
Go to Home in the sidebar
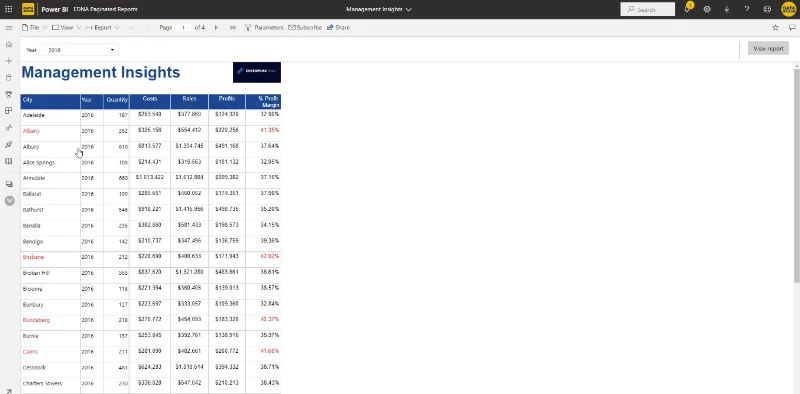coord(9,44)
